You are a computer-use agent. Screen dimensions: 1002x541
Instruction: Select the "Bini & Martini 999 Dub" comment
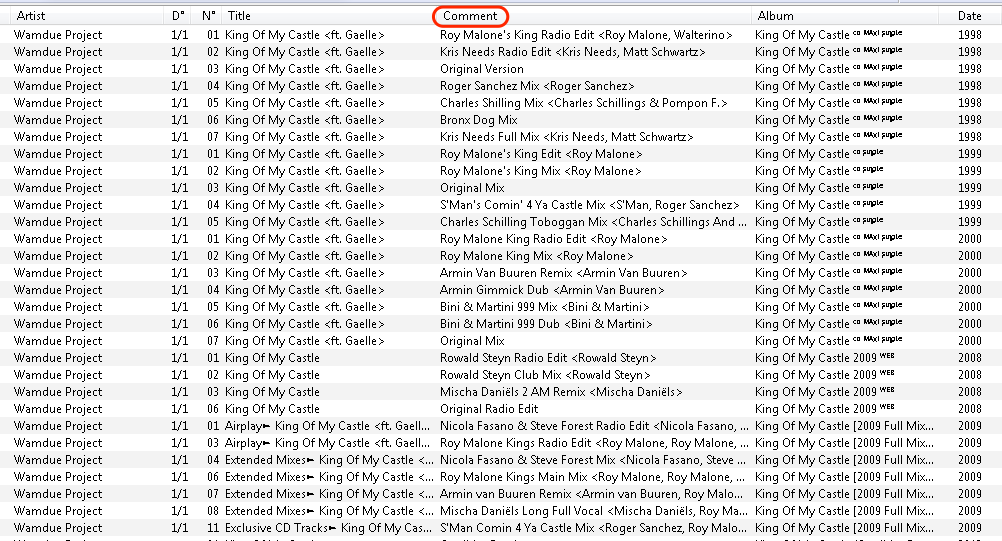point(546,324)
